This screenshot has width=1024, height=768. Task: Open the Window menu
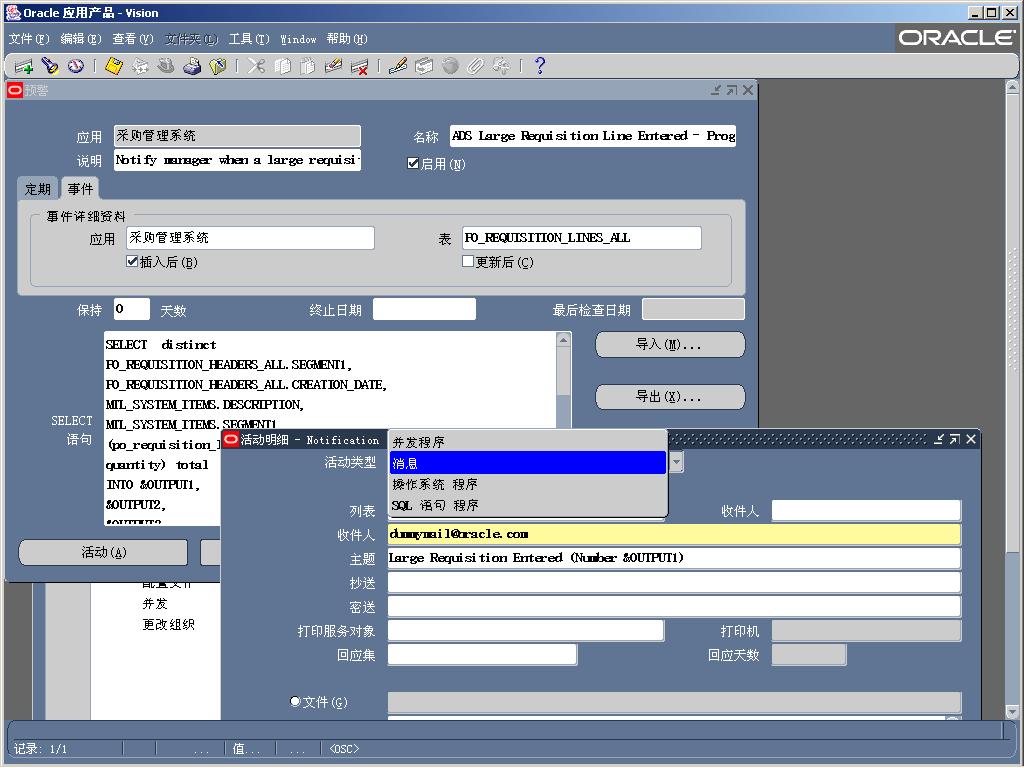(298, 39)
